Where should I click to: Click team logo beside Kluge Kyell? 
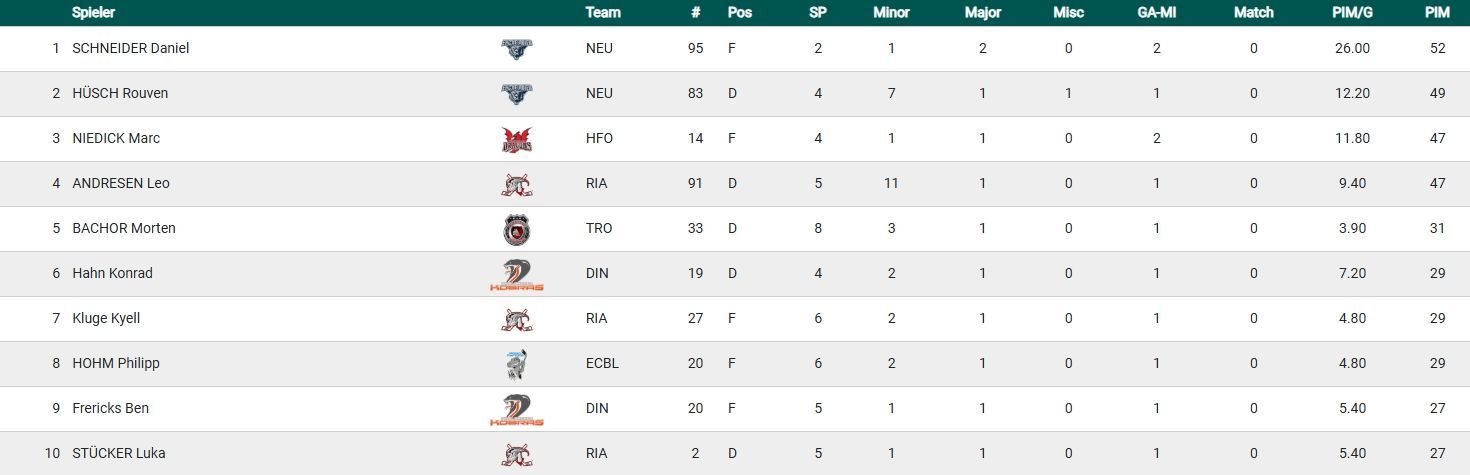(516, 320)
